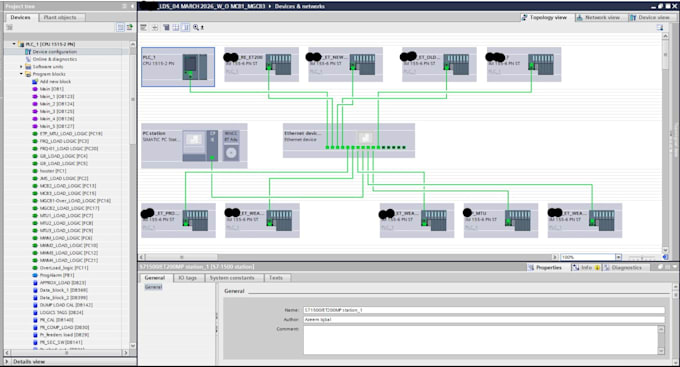The image size is (680, 367).
Task: Select the General properties tab
Action: click(155, 278)
